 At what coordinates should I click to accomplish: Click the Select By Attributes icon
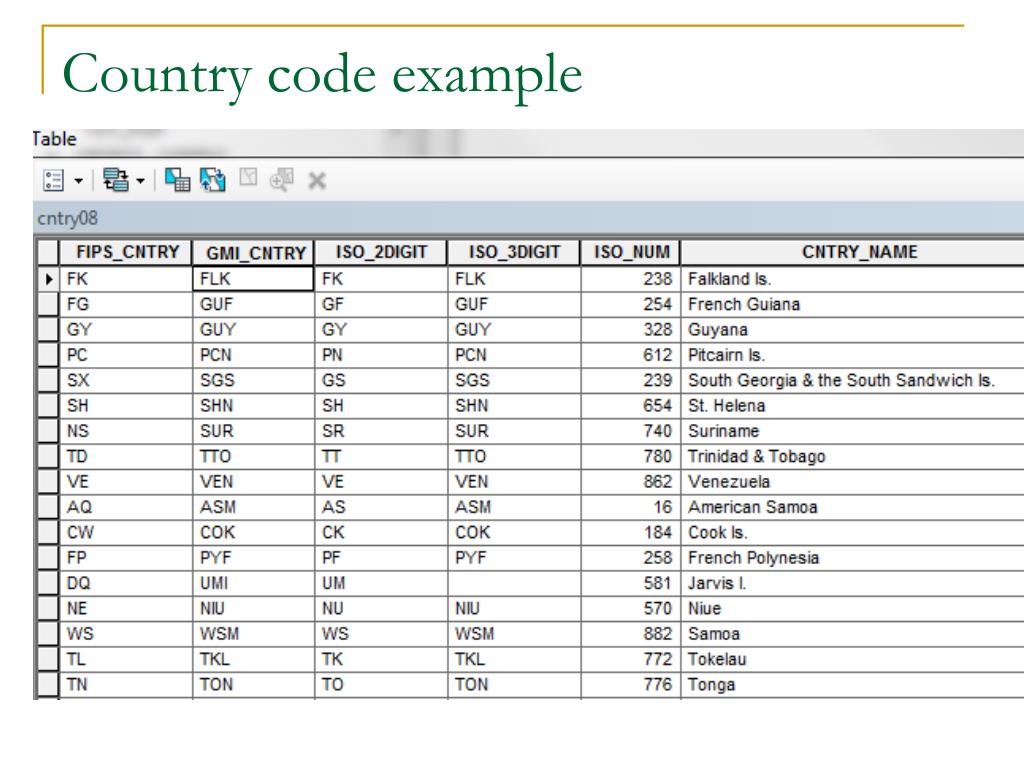pyautogui.click(x=177, y=180)
